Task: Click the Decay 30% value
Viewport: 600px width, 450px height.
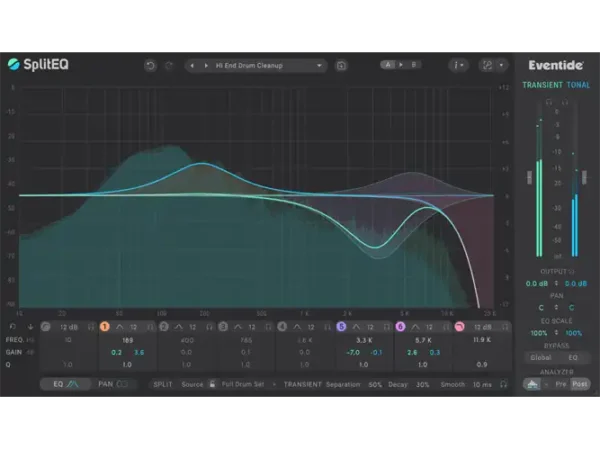Action: click(422, 385)
